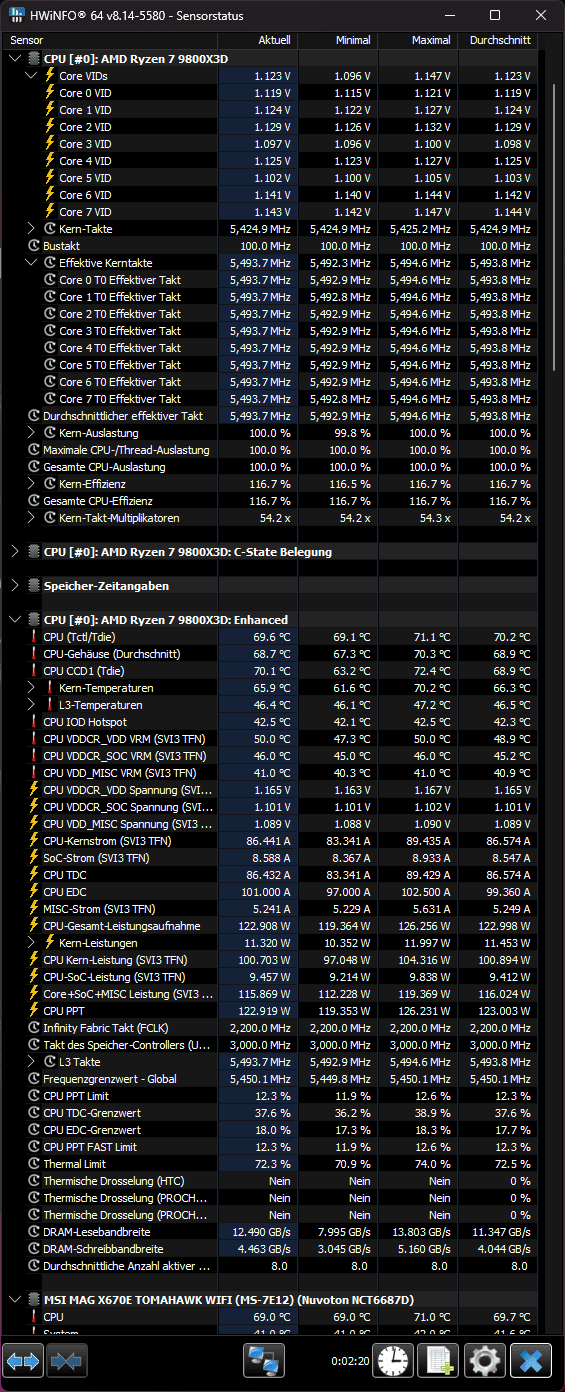Collapse the MSI MAG X670E TOMAHAWK group
Image resolution: width=565 pixels, height=1392 pixels.
pyautogui.click(x=15, y=1300)
